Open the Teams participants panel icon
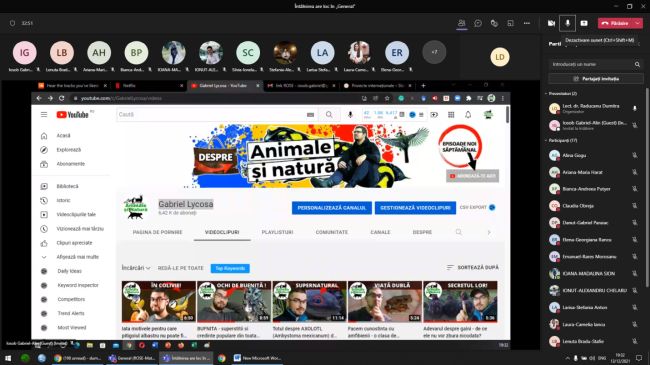The image size is (650, 365). click(x=461, y=23)
